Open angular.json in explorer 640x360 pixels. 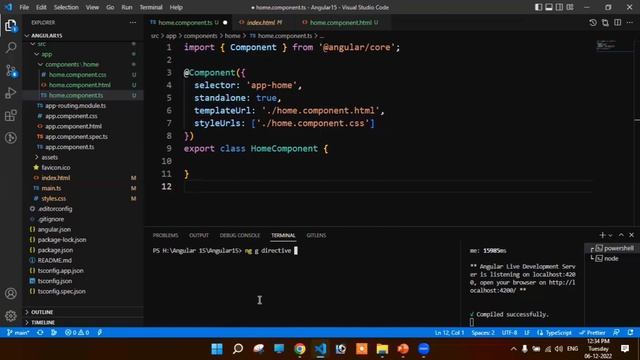pyautogui.click(x=54, y=229)
